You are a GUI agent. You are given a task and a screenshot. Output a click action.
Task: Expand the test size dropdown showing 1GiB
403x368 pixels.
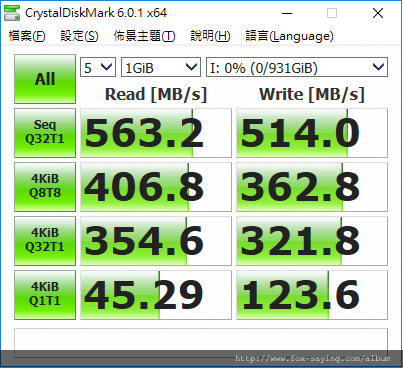click(x=161, y=67)
